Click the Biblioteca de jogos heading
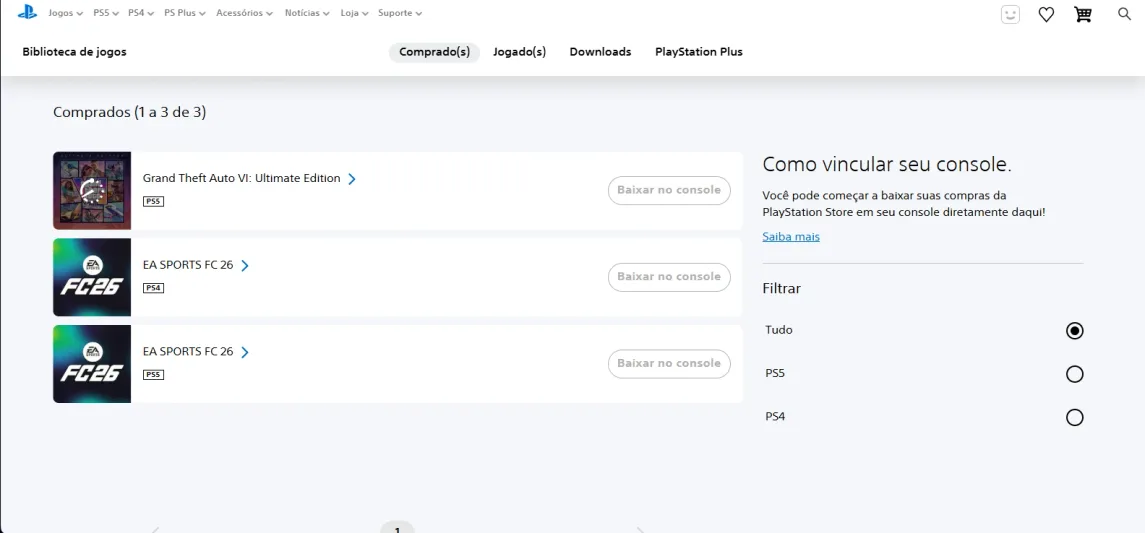The image size is (1145, 533). pos(74,52)
